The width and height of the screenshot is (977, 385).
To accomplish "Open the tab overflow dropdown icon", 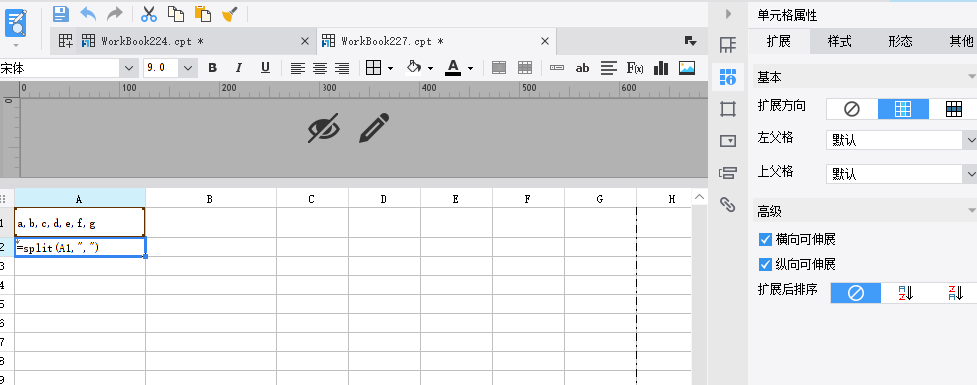I will [x=690, y=41].
